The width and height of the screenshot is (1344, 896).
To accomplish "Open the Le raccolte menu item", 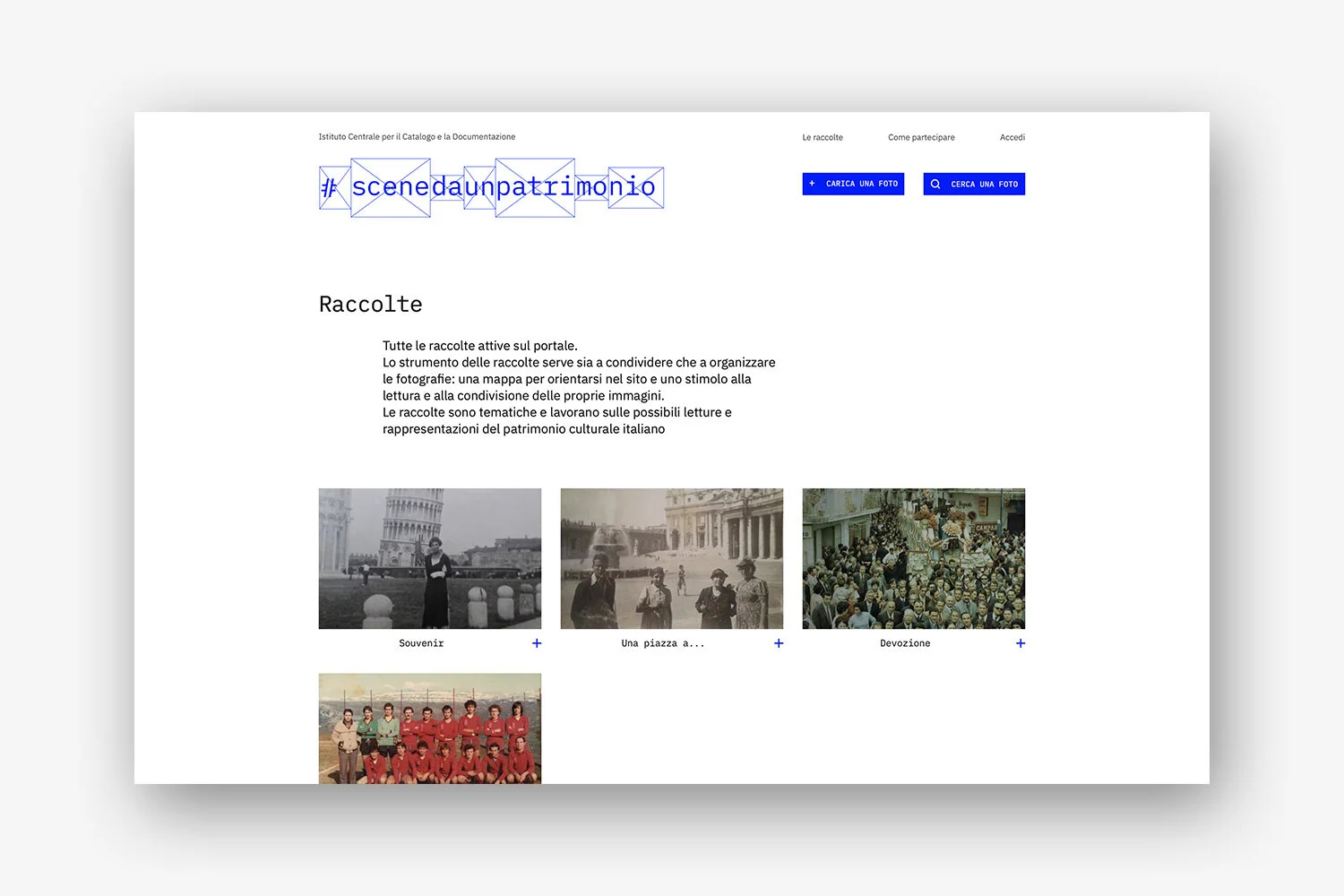I will [823, 137].
